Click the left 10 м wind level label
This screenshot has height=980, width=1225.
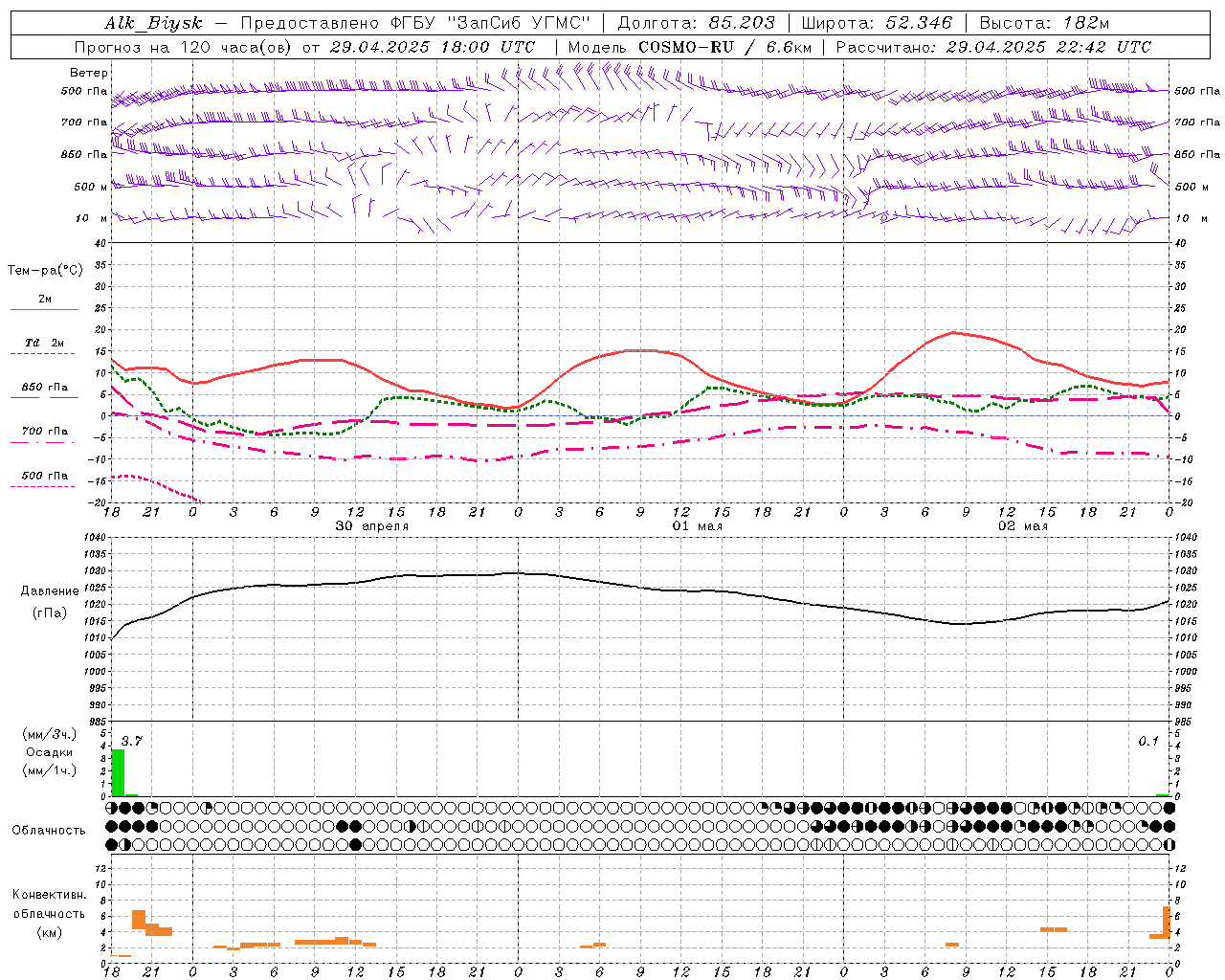pos(92,218)
